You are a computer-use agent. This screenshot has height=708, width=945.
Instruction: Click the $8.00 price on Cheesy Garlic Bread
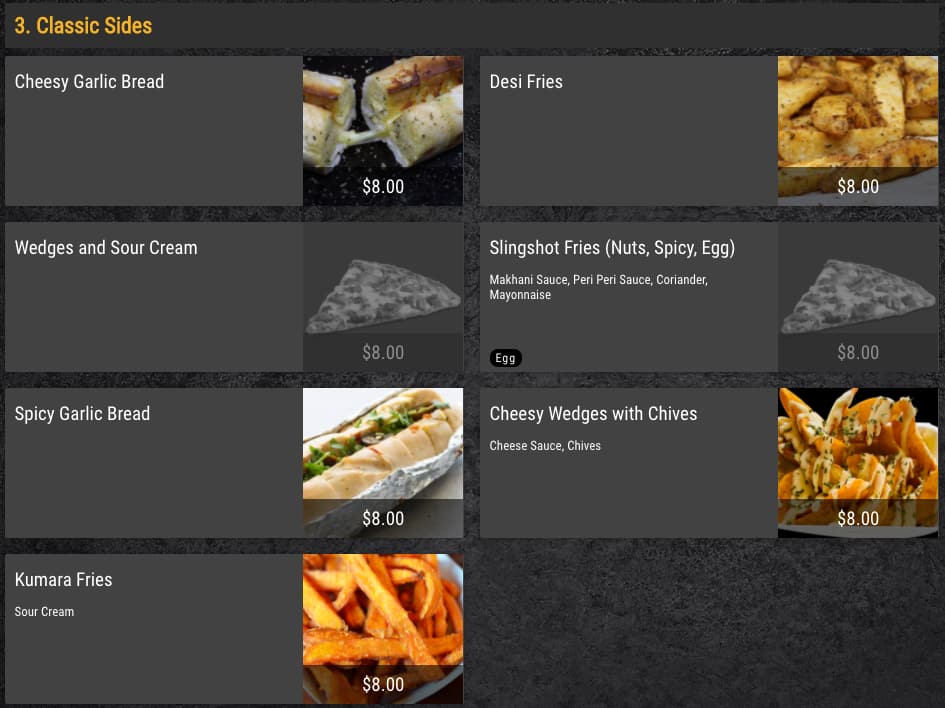click(x=383, y=186)
